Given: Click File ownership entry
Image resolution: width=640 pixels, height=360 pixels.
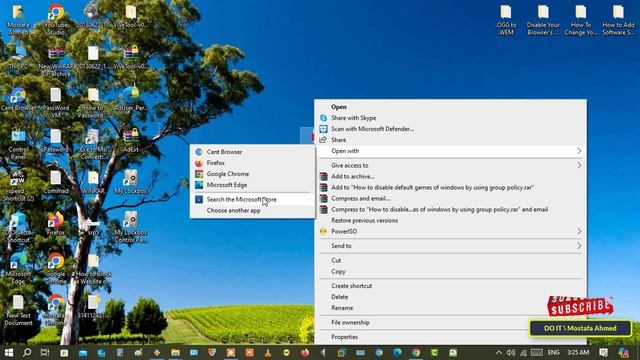Looking at the screenshot, I should click(x=450, y=322).
